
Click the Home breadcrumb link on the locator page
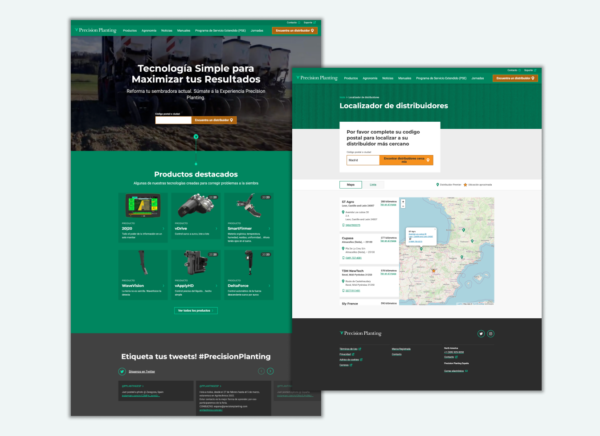pyautogui.click(x=342, y=98)
